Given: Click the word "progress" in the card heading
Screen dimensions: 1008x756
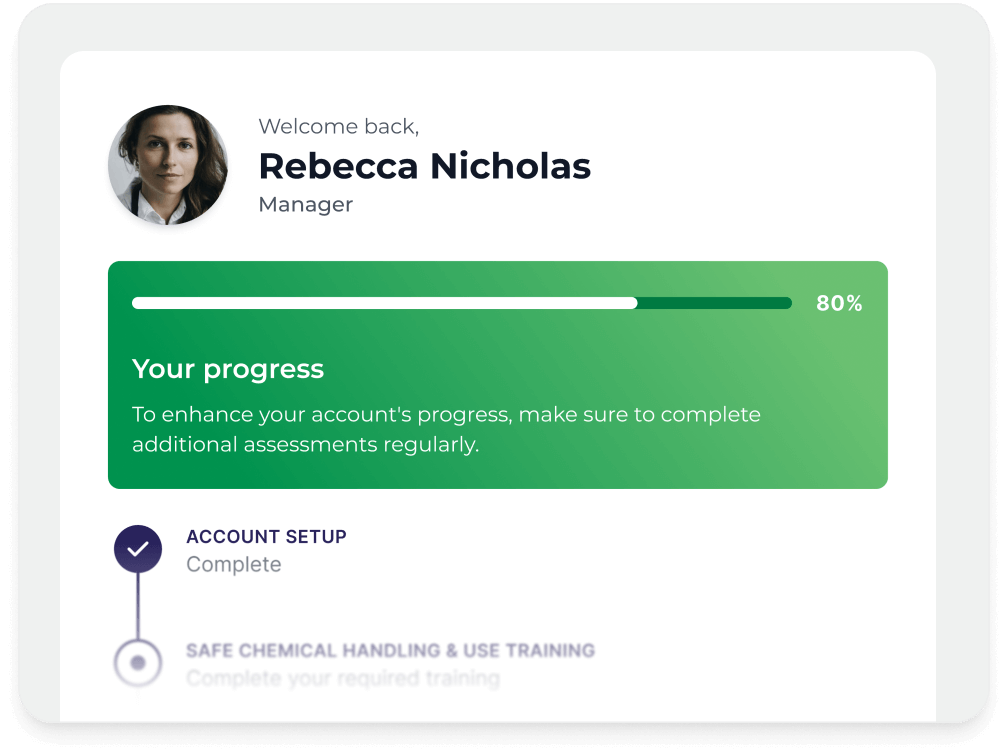Looking at the screenshot, I should [264, 370].
